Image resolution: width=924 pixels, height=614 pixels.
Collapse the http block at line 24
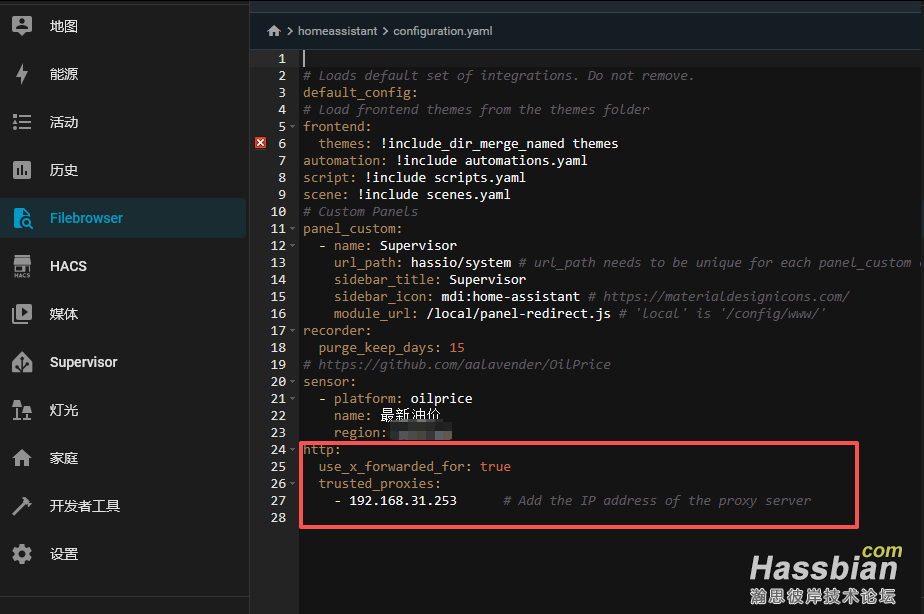click(x=291, y=450)
